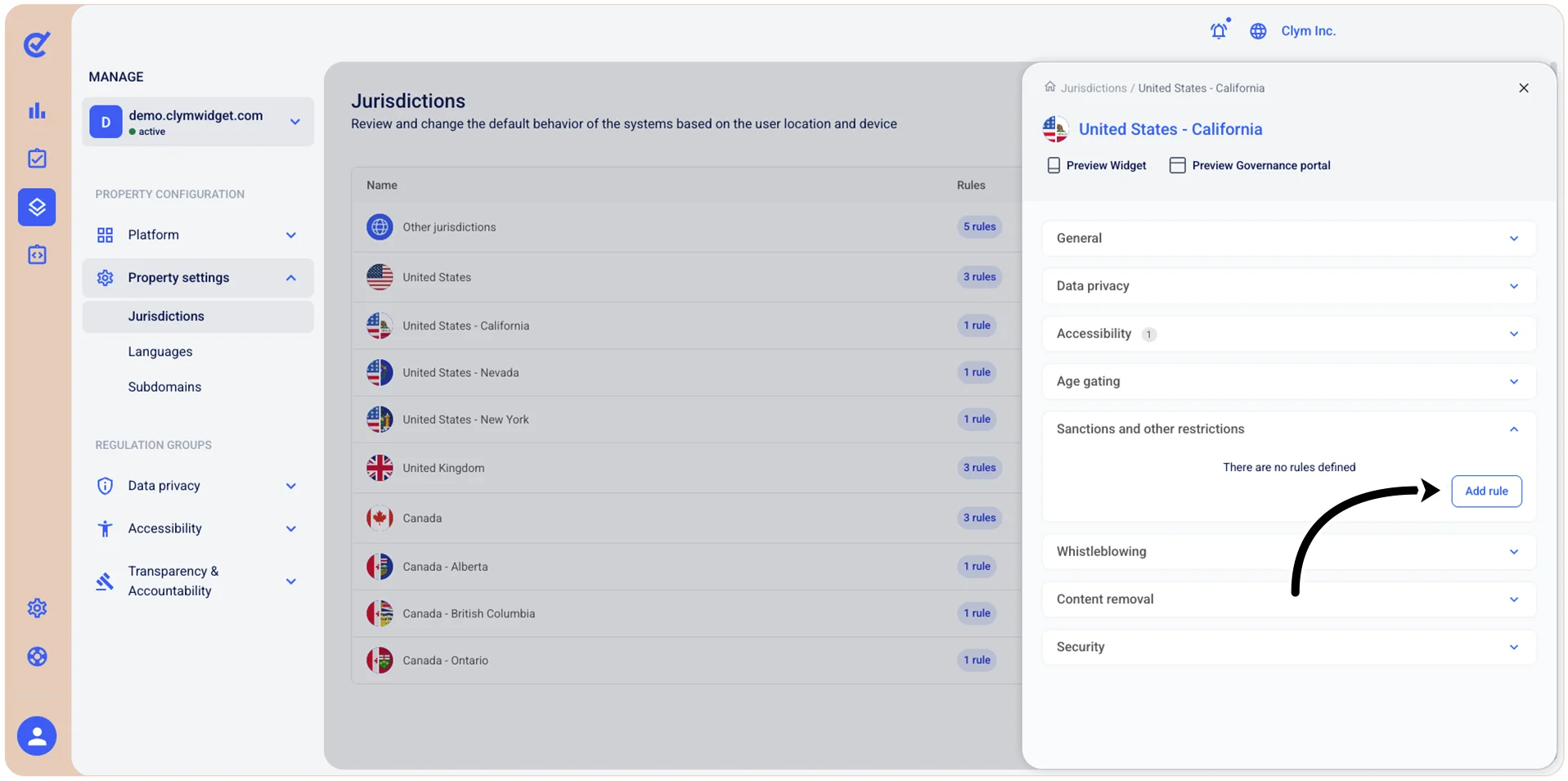This screenshot has width=1568, height=781.
Task: Select the layers sidebar icon
Action: coord(37,207)
